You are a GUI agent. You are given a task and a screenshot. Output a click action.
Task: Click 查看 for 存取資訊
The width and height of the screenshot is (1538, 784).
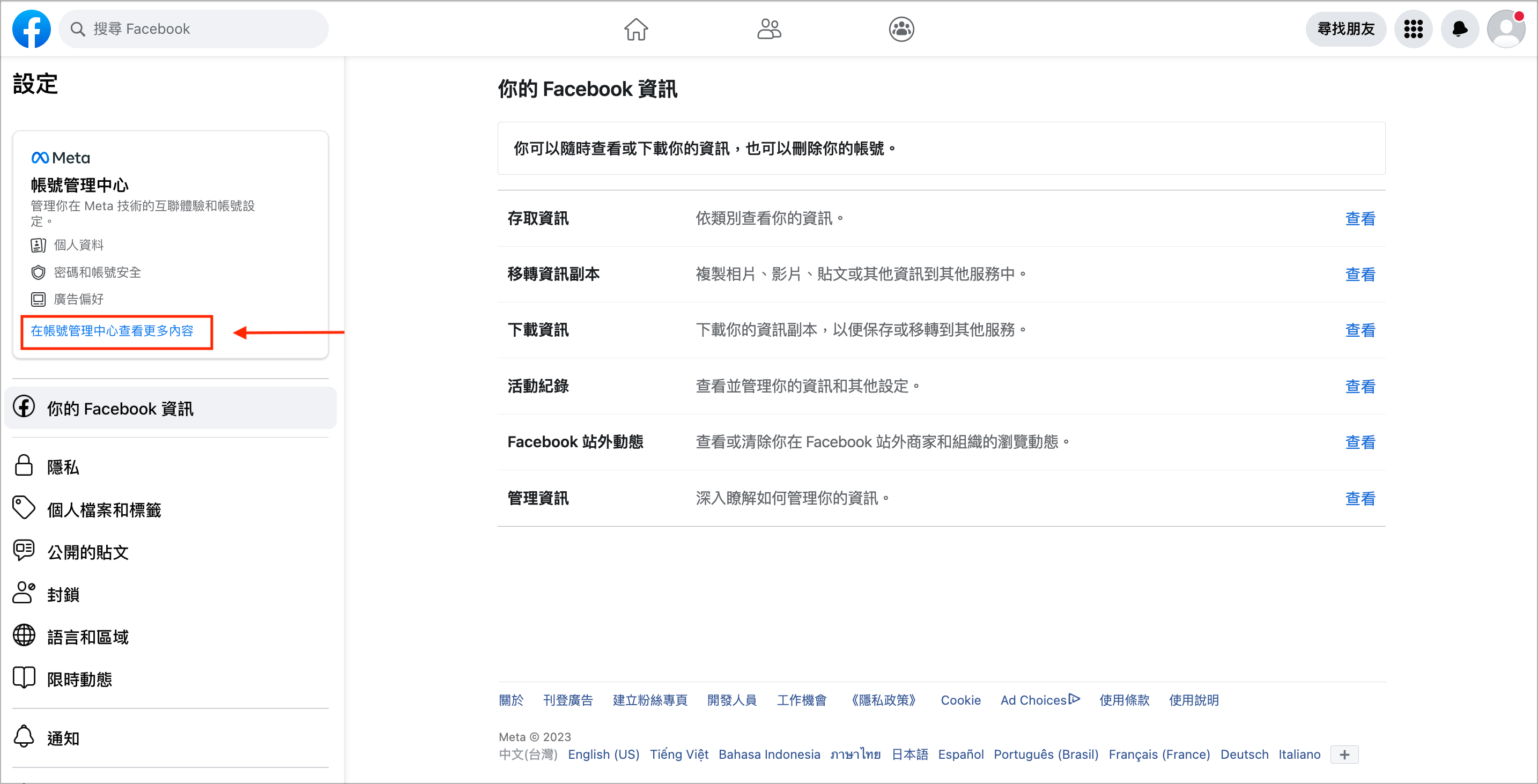point(1360,219)
